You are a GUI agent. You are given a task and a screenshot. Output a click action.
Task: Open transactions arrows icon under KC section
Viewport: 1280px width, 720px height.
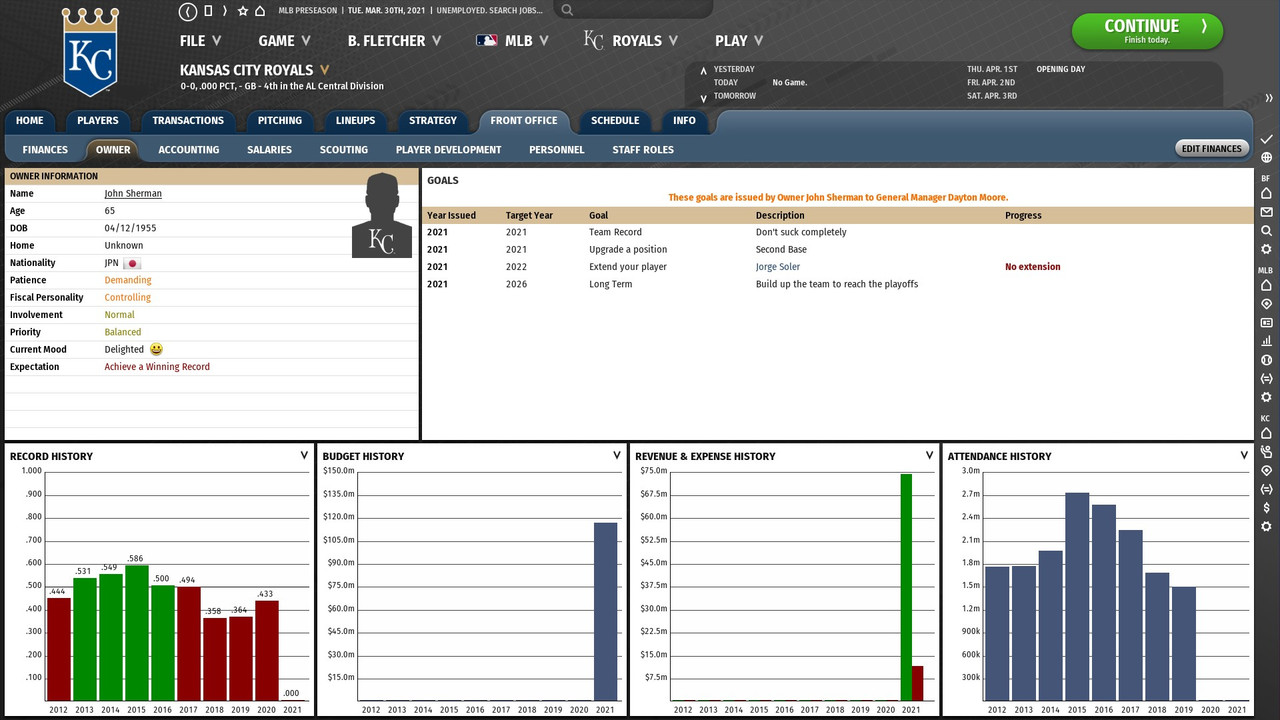[x=1266, y=489]
